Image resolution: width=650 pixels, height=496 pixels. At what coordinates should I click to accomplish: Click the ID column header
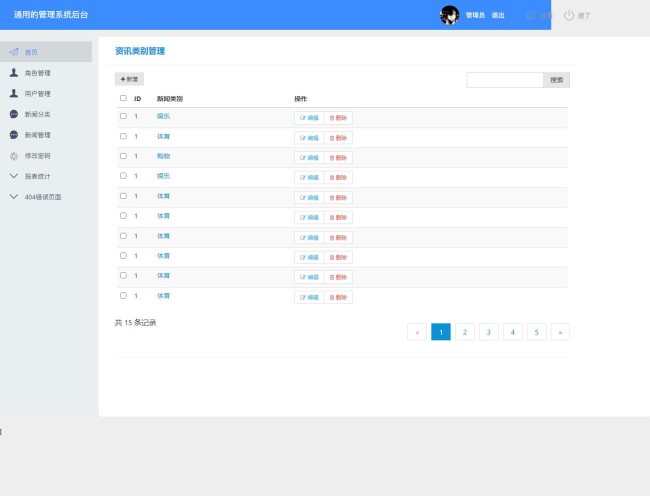point(138,99)
